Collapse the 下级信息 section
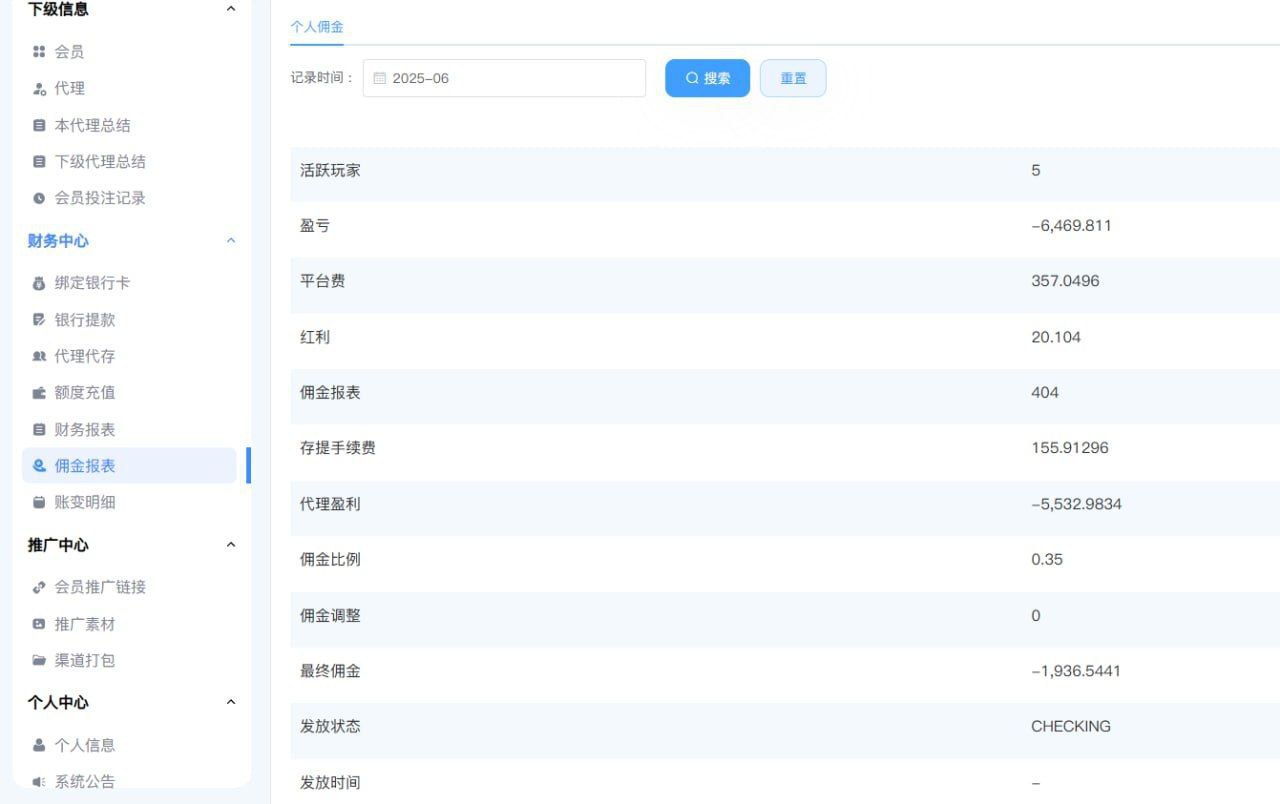Screen dimensions: 1280x804 coord(231,9)
